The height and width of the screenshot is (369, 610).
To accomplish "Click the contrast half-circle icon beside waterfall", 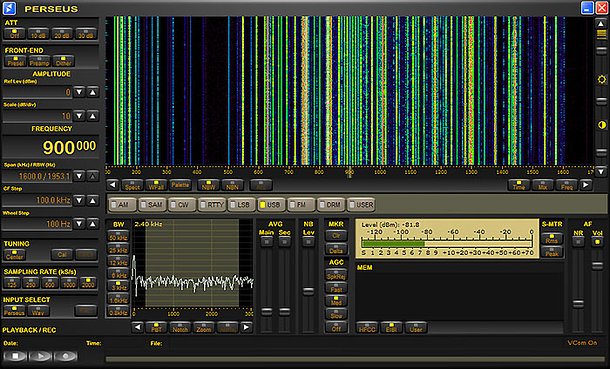I will (601, 125).
